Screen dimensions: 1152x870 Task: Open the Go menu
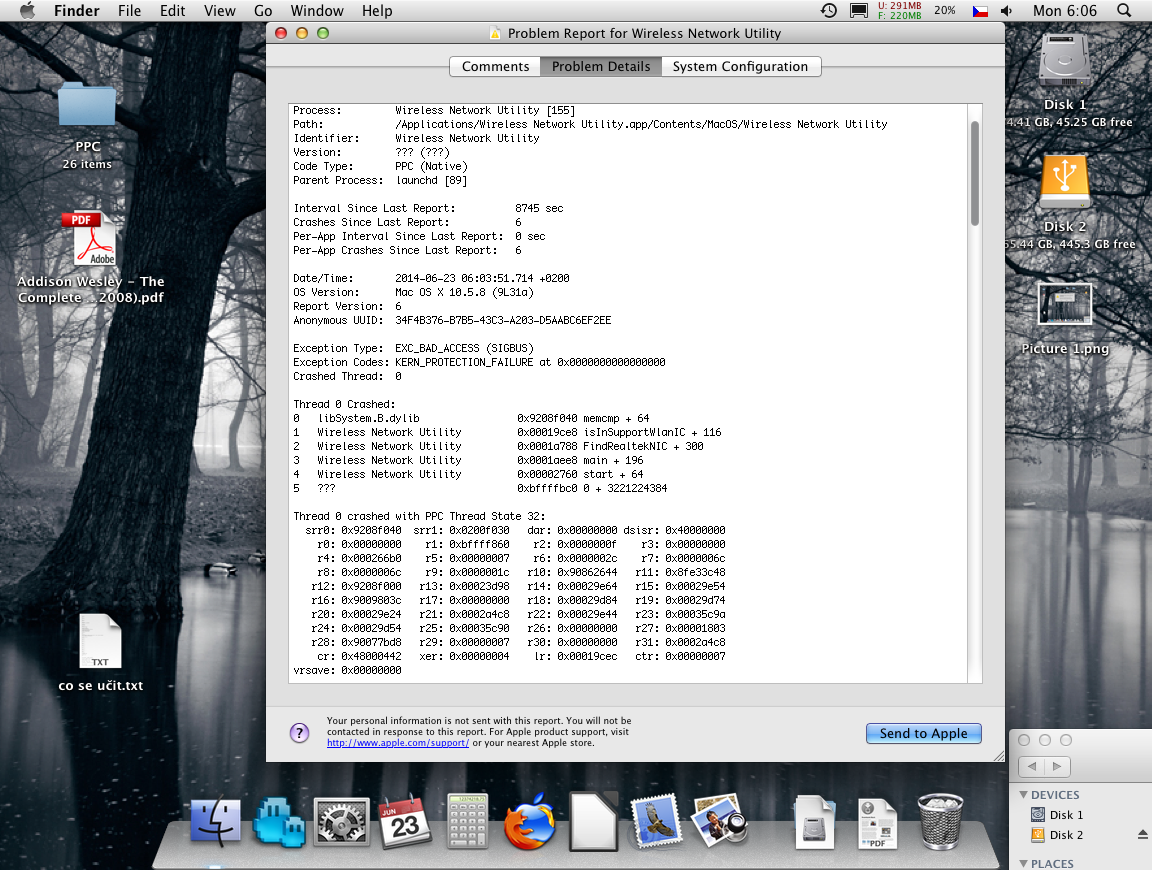[x=263, y=10]
